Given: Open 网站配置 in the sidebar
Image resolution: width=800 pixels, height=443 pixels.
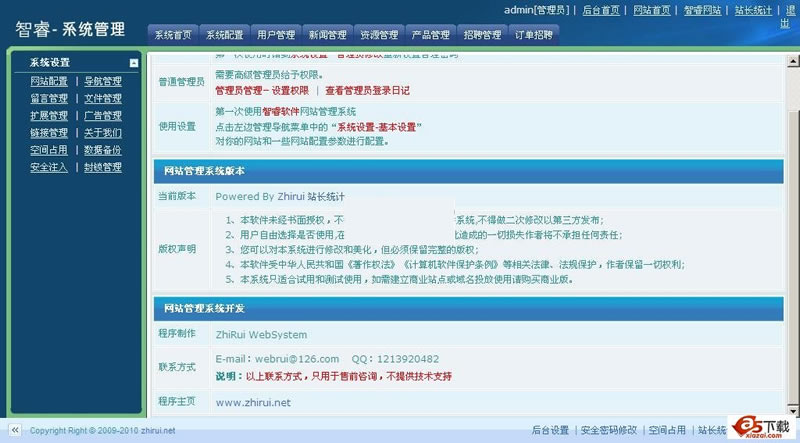Looking at the screenshot, I should coord(49,82).
